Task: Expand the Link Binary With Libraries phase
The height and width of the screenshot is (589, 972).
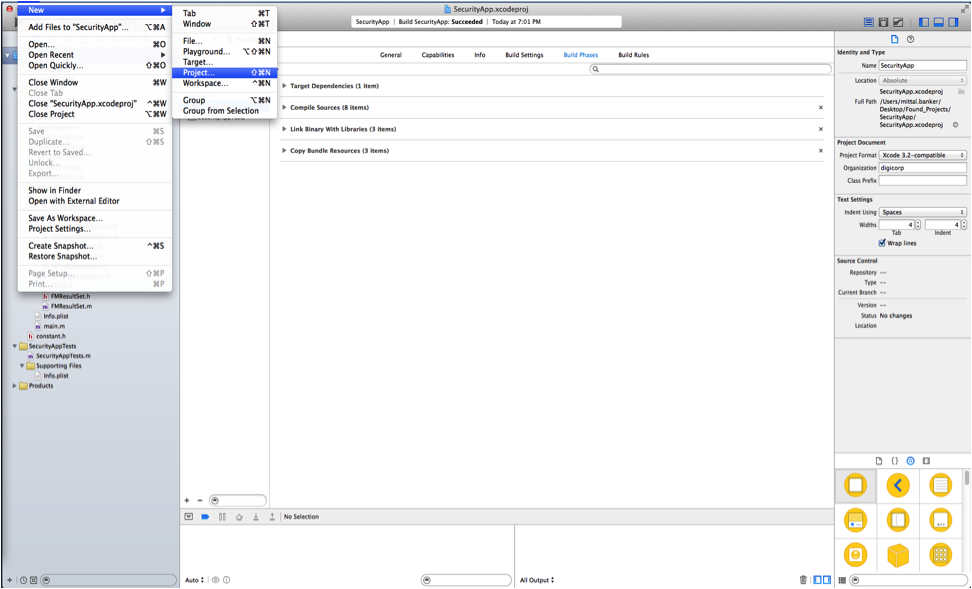Action: pos(285,130)
